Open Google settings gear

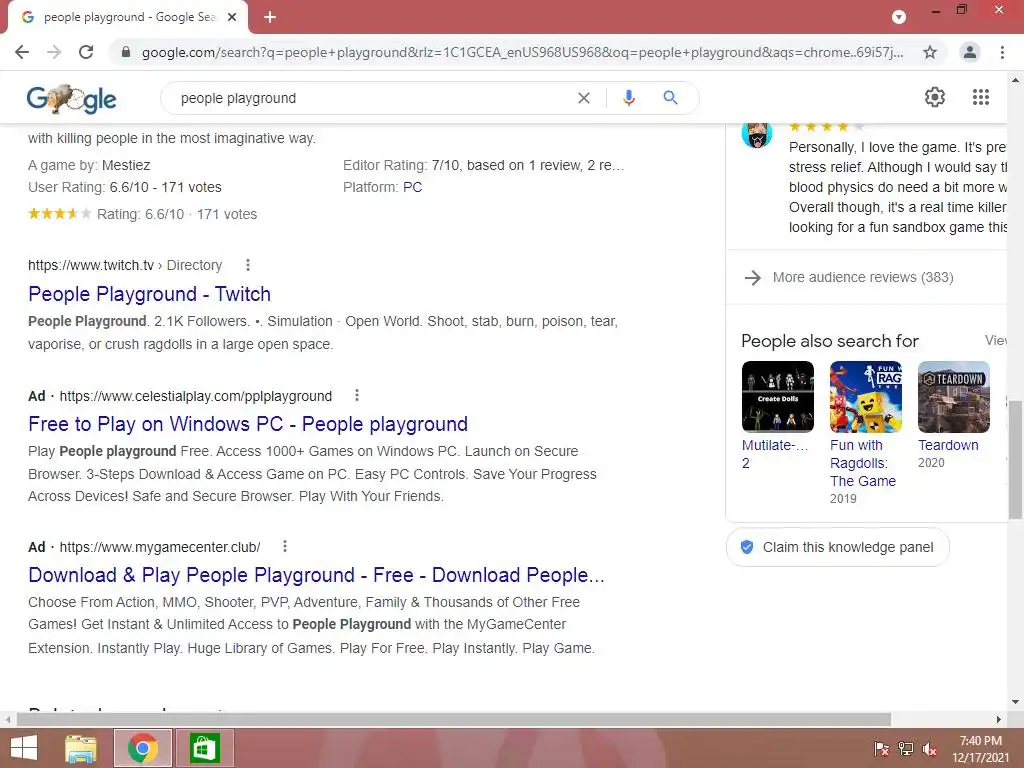[x=935, y=97]
